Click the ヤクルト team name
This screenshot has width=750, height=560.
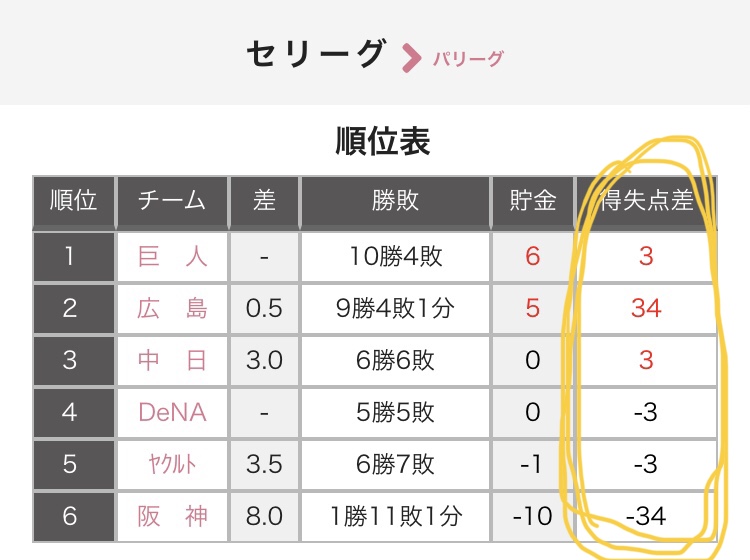[x=172, y=464]
